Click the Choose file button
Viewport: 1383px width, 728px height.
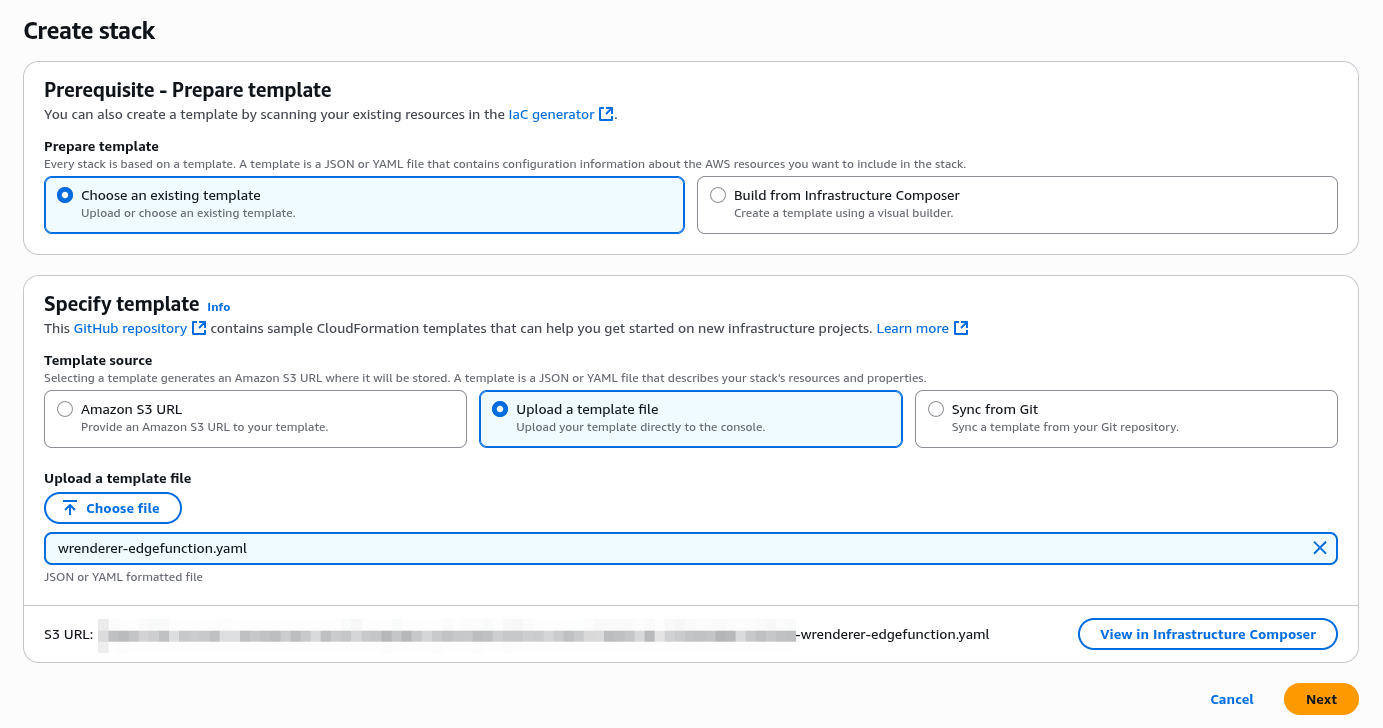coord(113,507)
